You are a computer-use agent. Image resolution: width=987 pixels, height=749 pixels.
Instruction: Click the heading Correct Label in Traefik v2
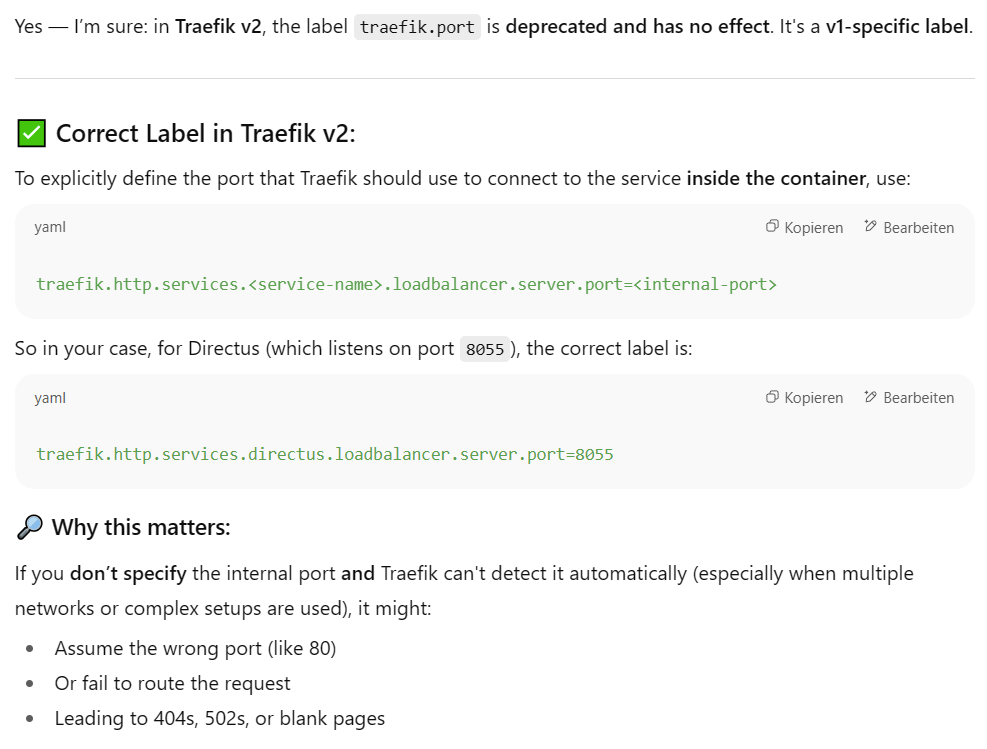(x=205, y=134)
